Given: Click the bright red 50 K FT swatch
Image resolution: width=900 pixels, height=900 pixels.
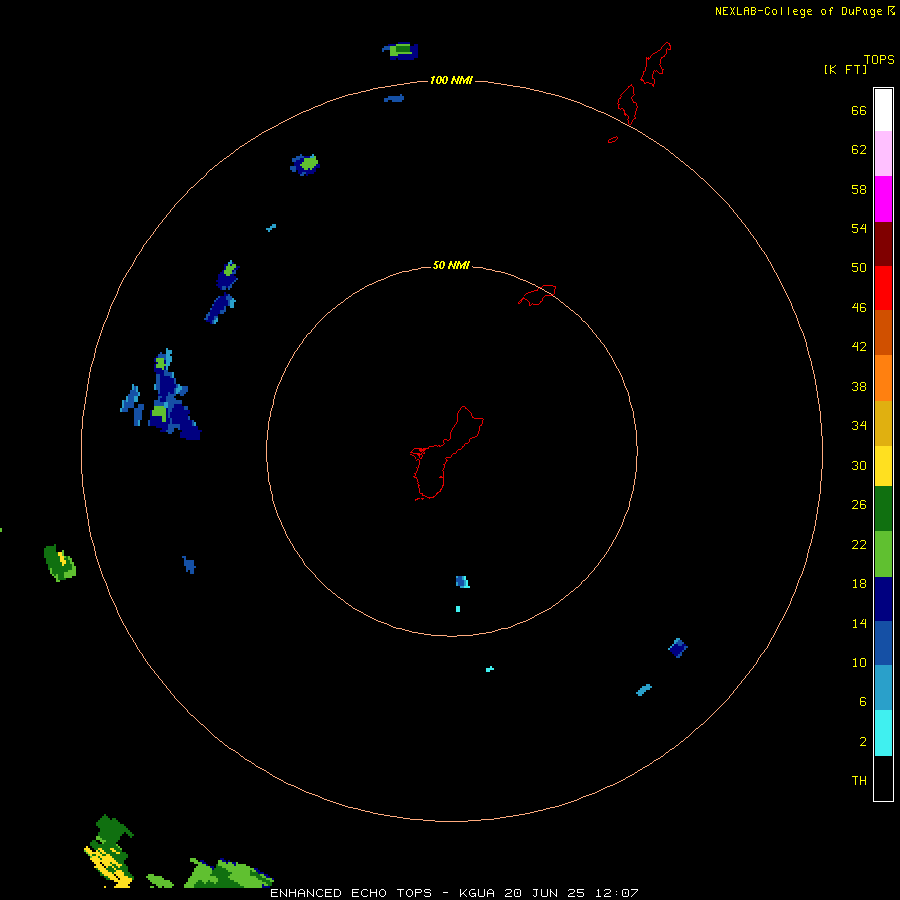Looking at the screenshot, I should click(x=883, y=288).
